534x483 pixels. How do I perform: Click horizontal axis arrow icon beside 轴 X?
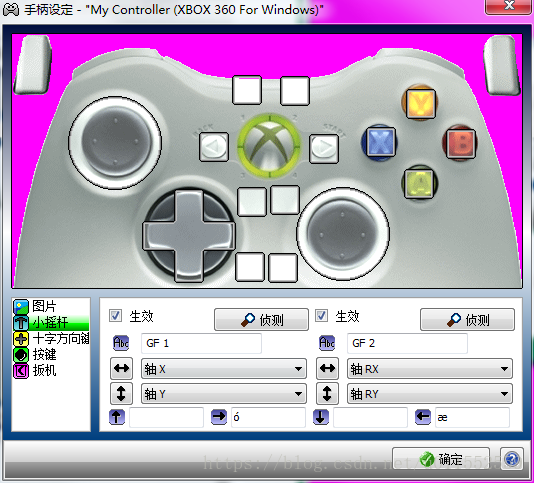121,368
